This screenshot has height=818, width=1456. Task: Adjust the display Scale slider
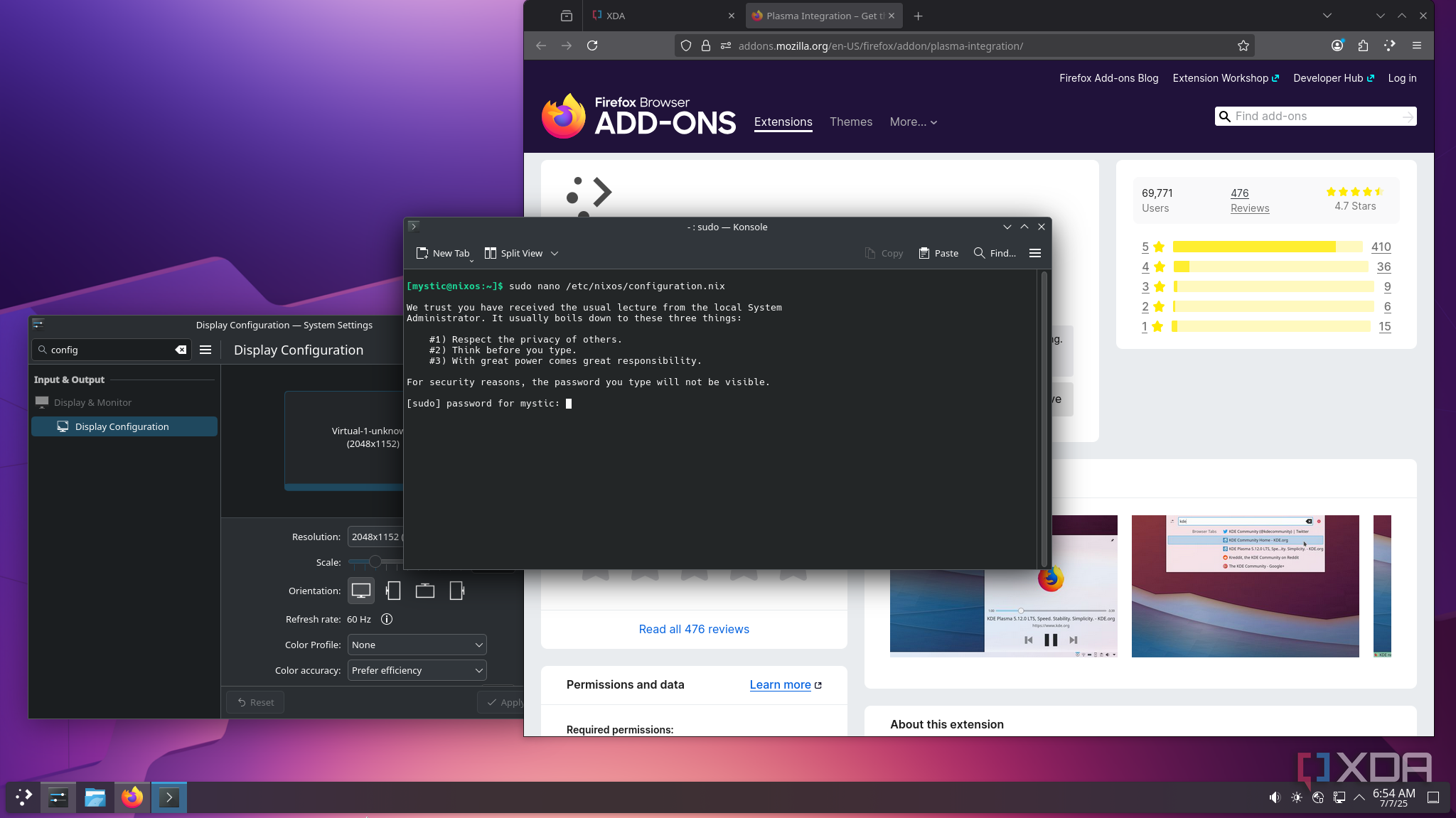(375, 561)
